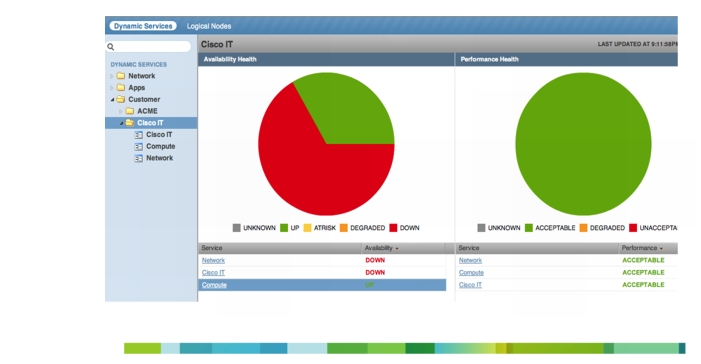This screenshot has height=364, width=701.
Task: Expand the ACME folder arrow
Action: [121, 111]
